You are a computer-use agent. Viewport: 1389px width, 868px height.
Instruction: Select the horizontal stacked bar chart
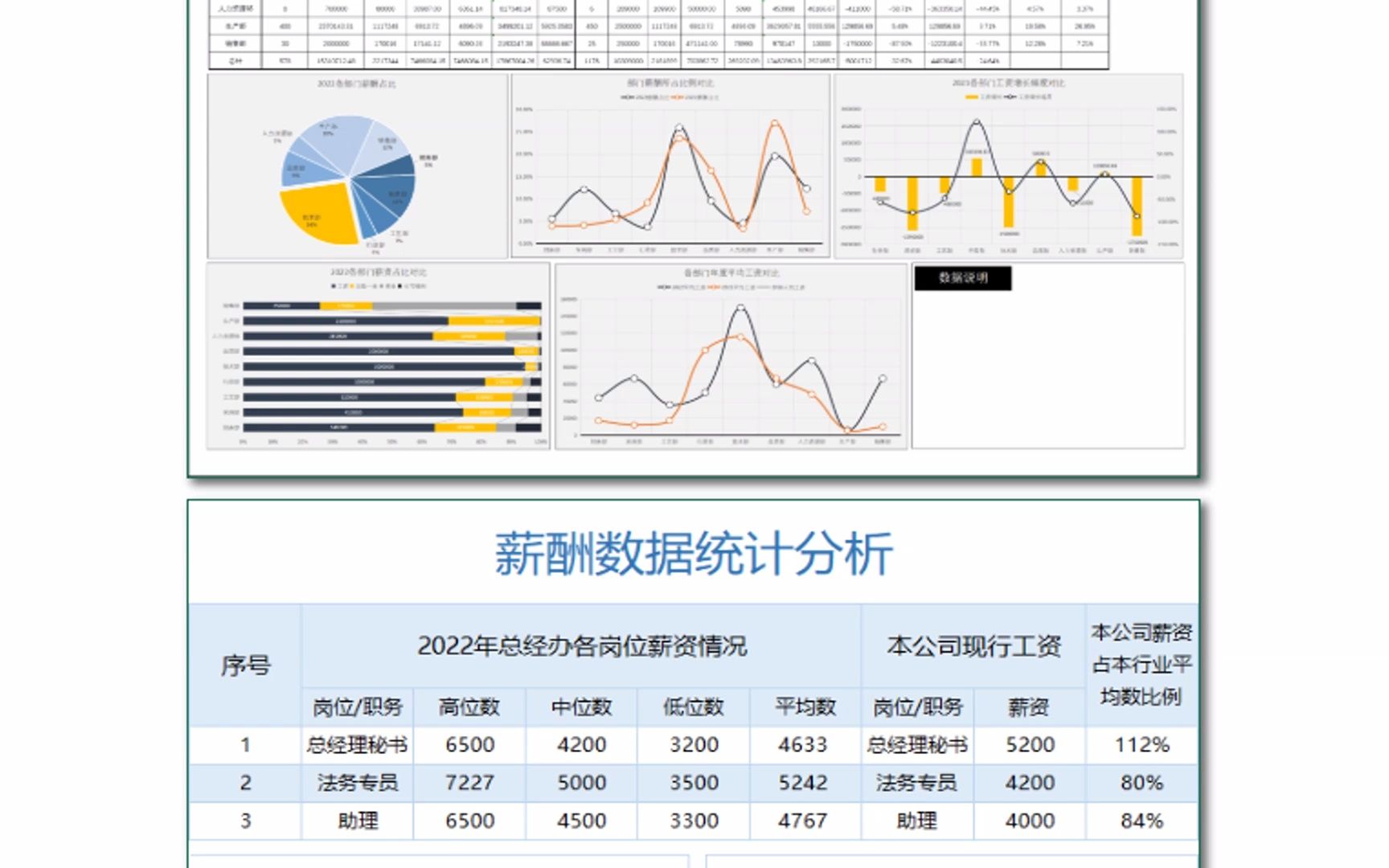pos(379,356)
